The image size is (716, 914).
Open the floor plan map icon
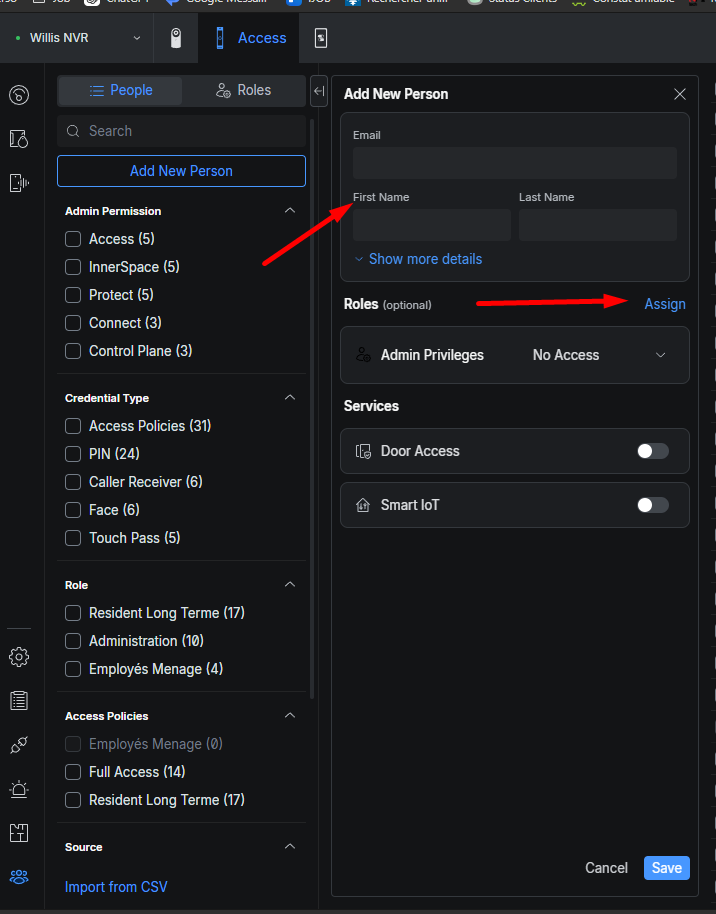click(19, 833)
